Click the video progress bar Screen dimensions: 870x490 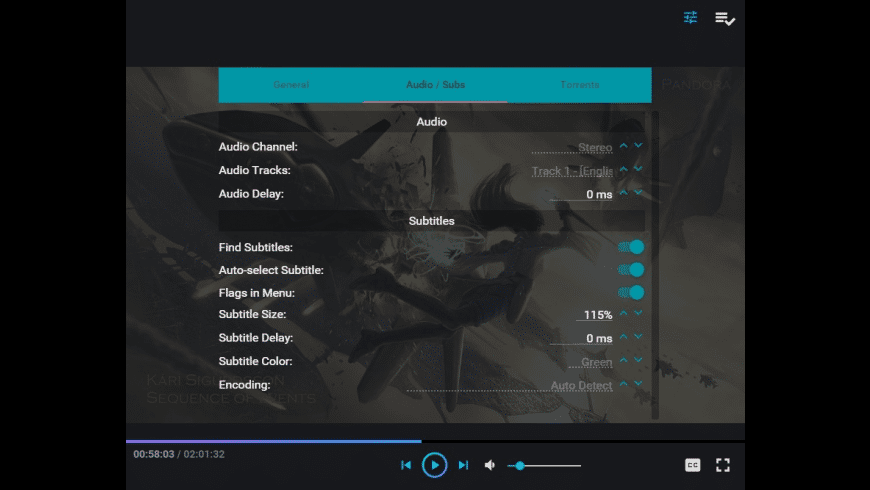tap(435, 441)
